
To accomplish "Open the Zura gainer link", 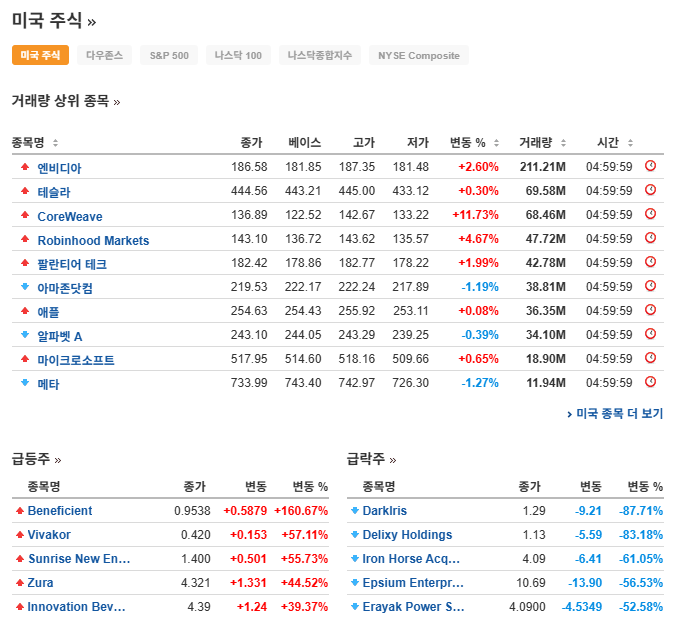I will 40,583.
